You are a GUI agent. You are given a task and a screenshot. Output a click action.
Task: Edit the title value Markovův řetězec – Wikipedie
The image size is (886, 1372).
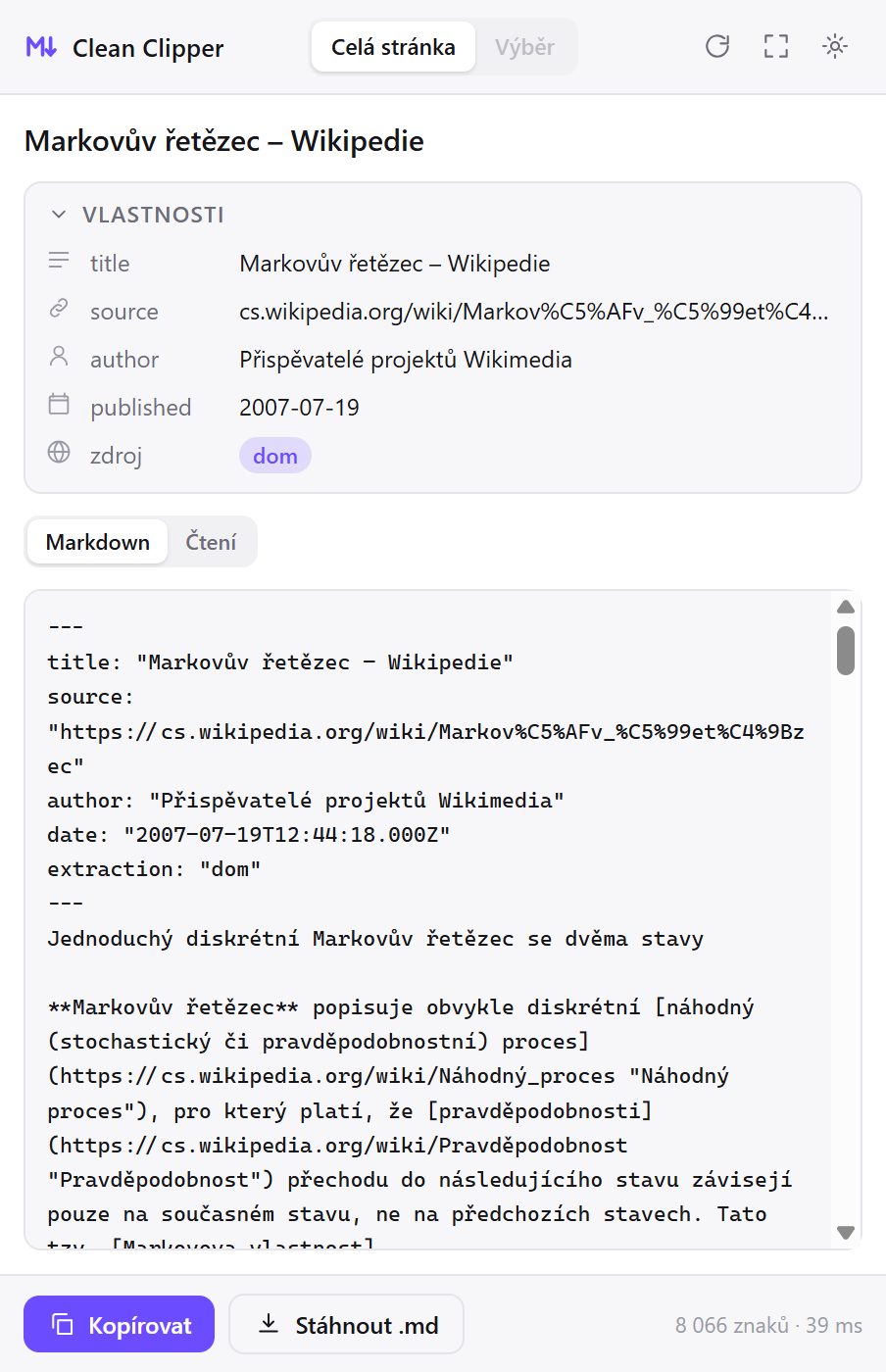394,264
